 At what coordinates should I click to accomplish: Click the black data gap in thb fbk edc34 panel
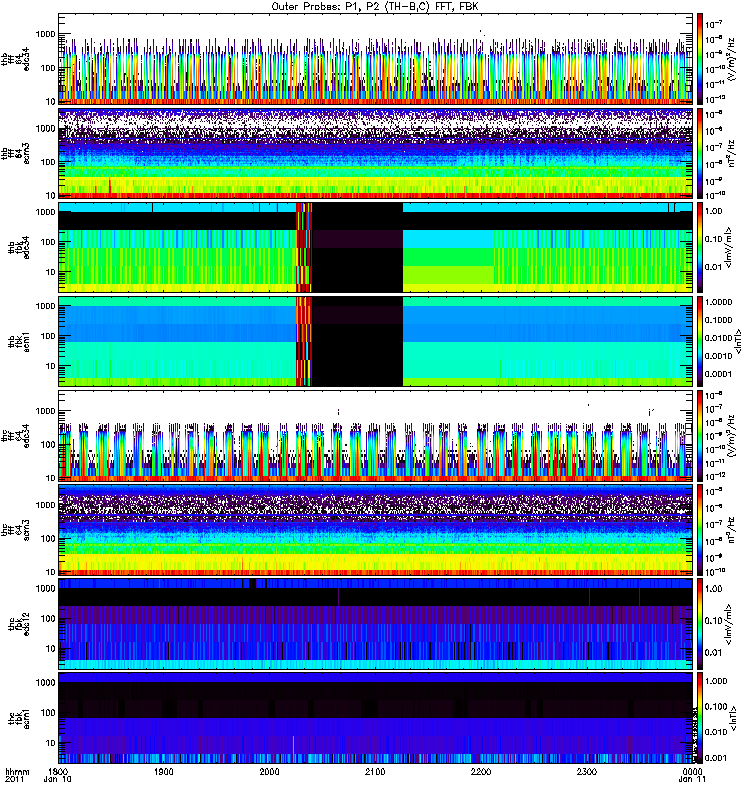357,247
